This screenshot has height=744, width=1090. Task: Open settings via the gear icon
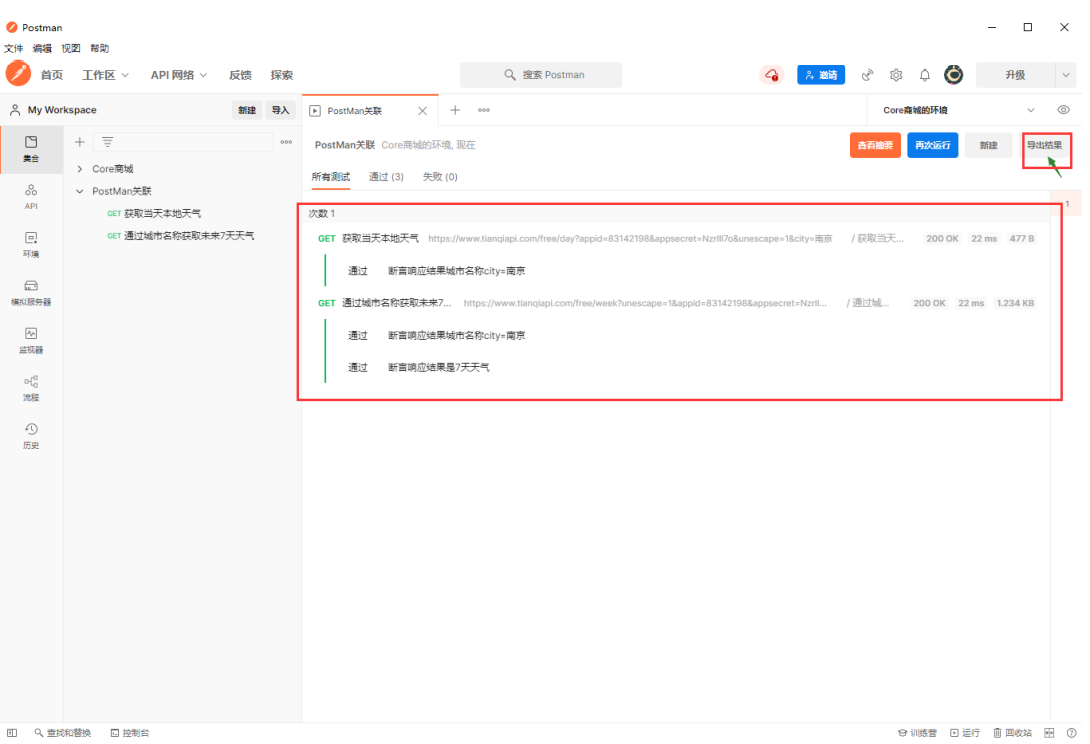(x=896, y=74)
